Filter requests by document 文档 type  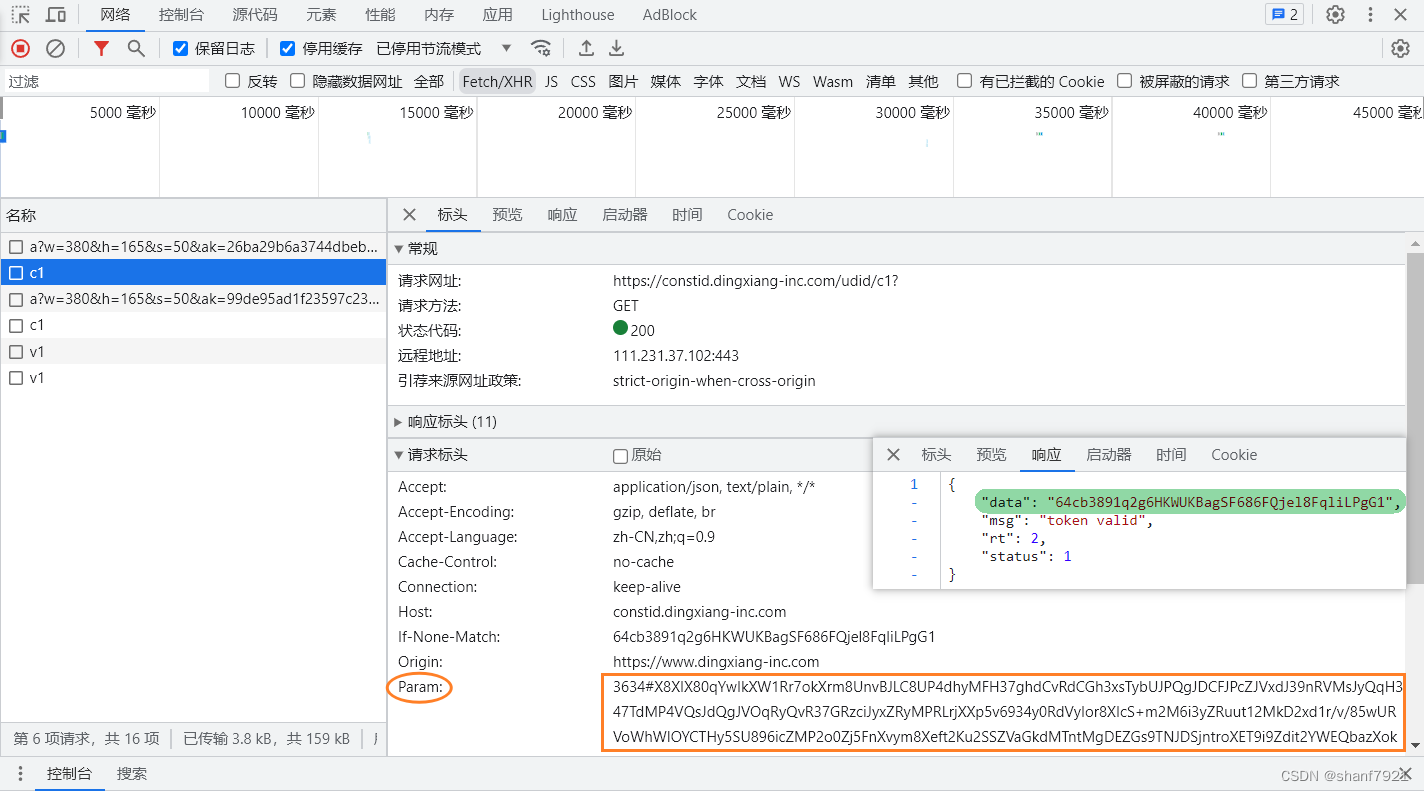click(751, 81)
